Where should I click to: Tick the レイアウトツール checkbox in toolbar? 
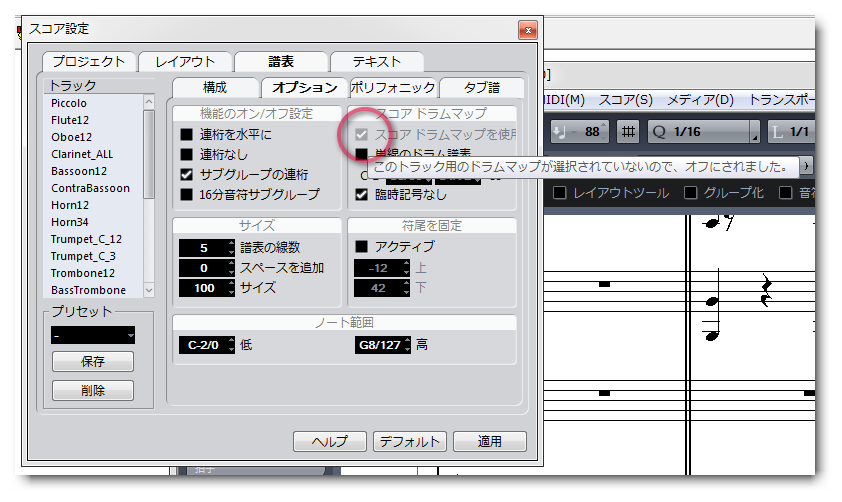560,193
